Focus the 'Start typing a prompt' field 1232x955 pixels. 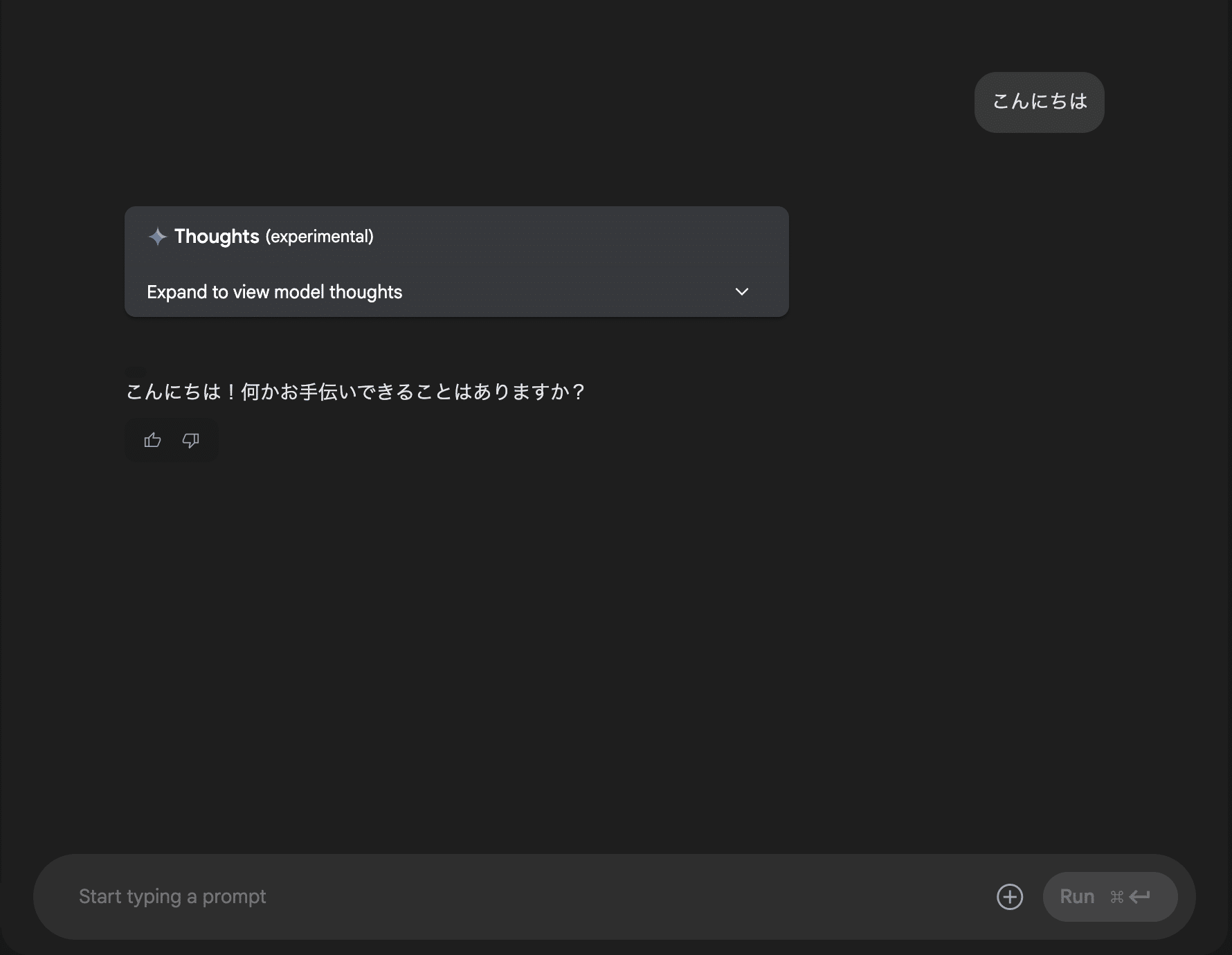(484, 897)
